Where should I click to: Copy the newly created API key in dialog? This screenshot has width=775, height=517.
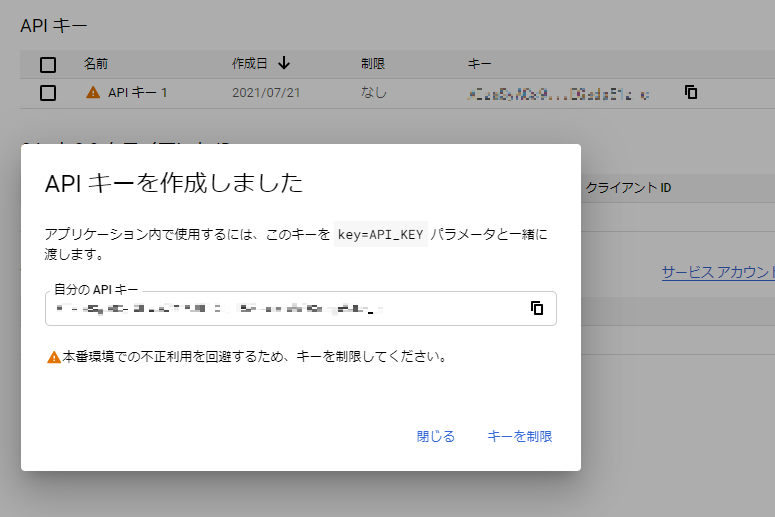point(537,308)
